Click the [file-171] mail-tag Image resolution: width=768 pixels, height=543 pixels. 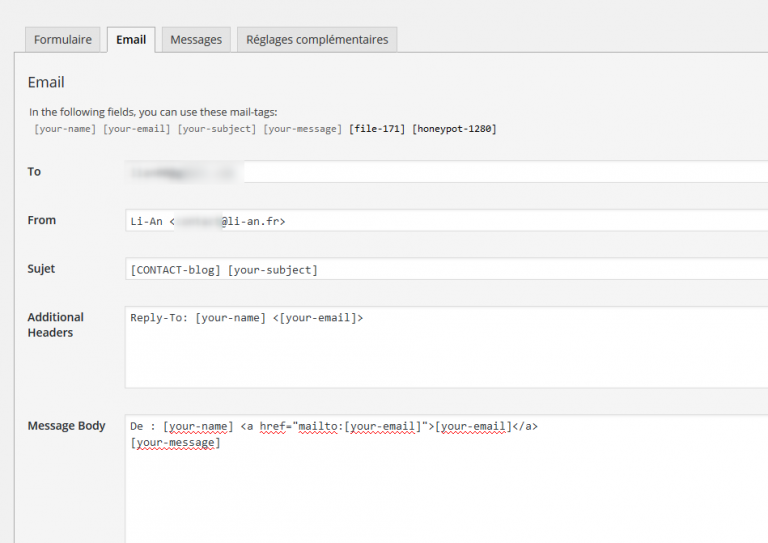coord(377,129)
